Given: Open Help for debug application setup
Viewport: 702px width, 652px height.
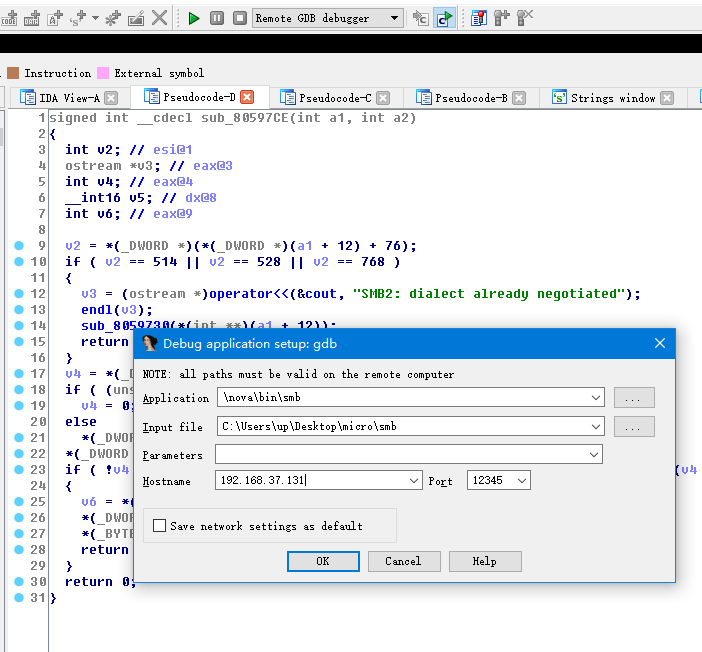Looking at the screenshot, I should [x=485, y=561].
